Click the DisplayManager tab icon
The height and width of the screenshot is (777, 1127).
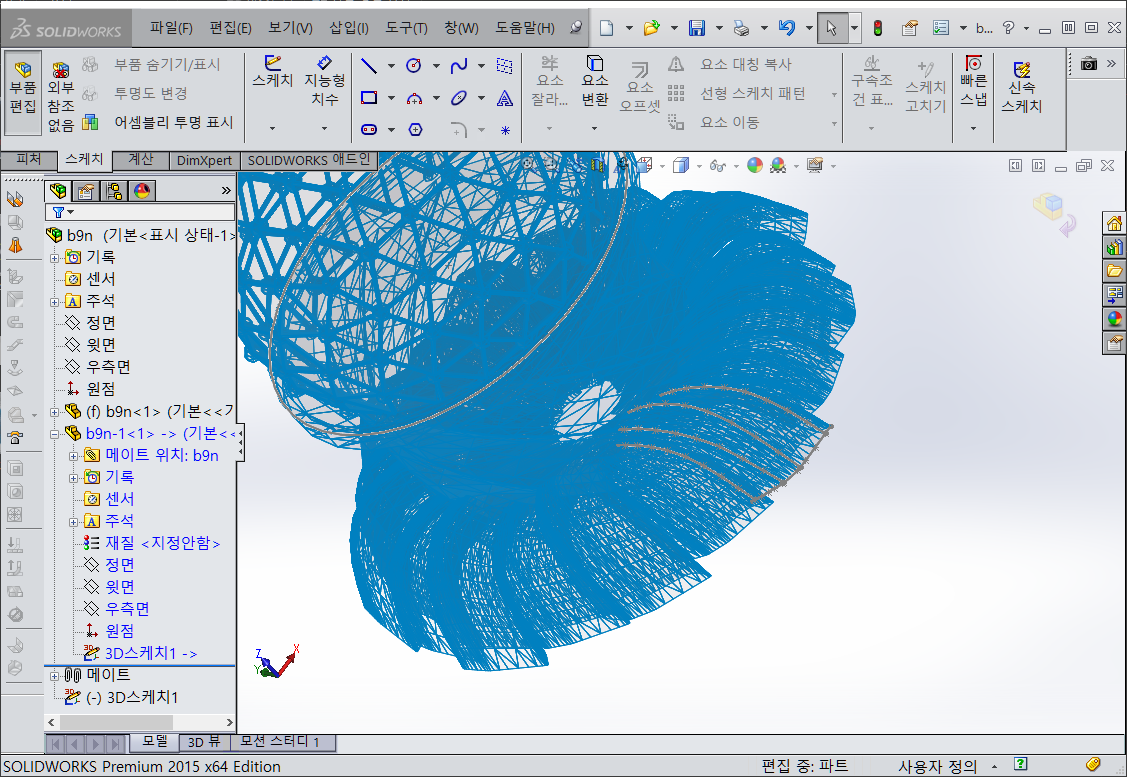click(x=142, y=190)
